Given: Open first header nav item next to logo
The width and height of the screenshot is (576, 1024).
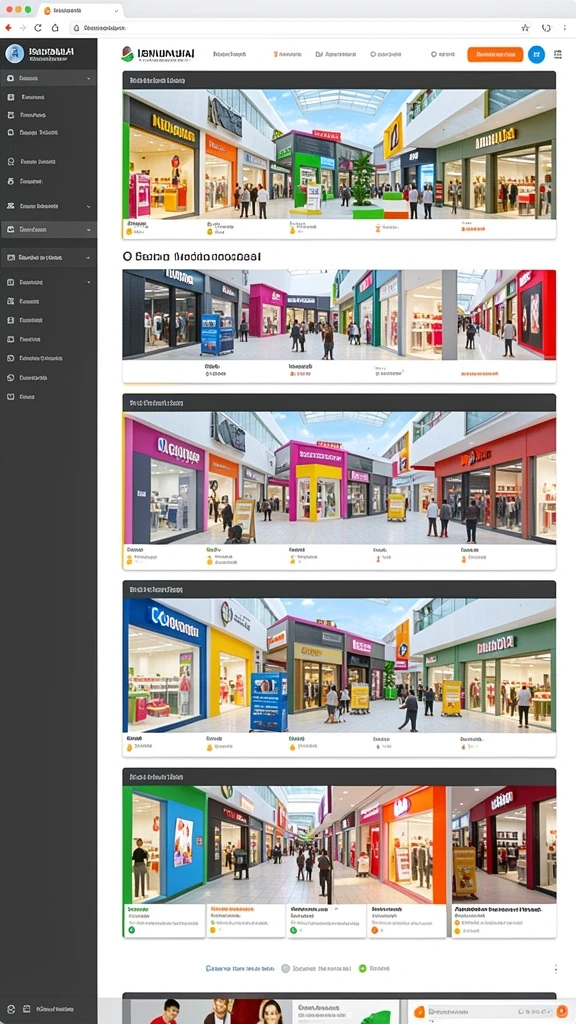Looking at the screenshot, I should click(x=229, y=54).
